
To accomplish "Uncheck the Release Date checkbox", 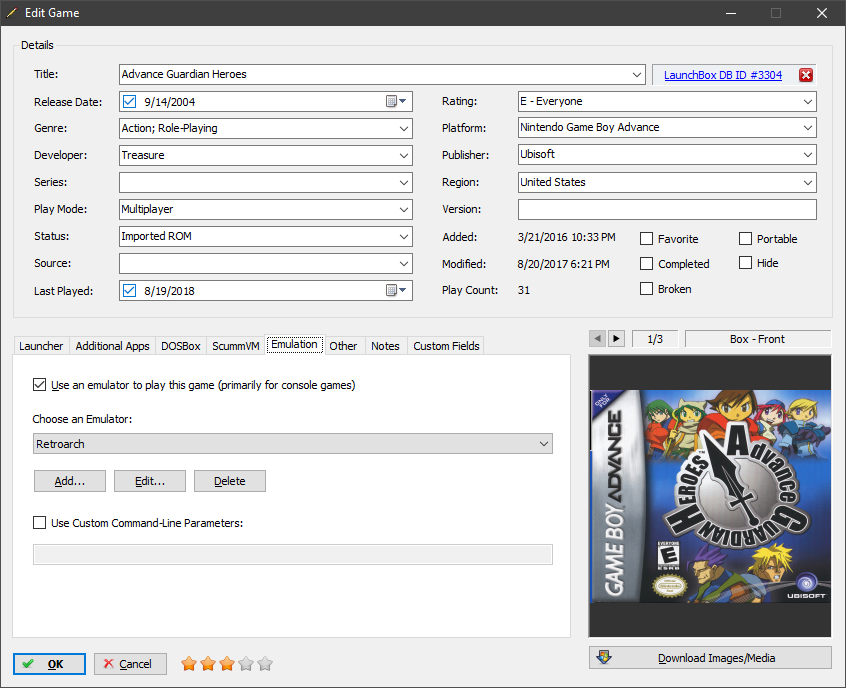I will point(129,101).
